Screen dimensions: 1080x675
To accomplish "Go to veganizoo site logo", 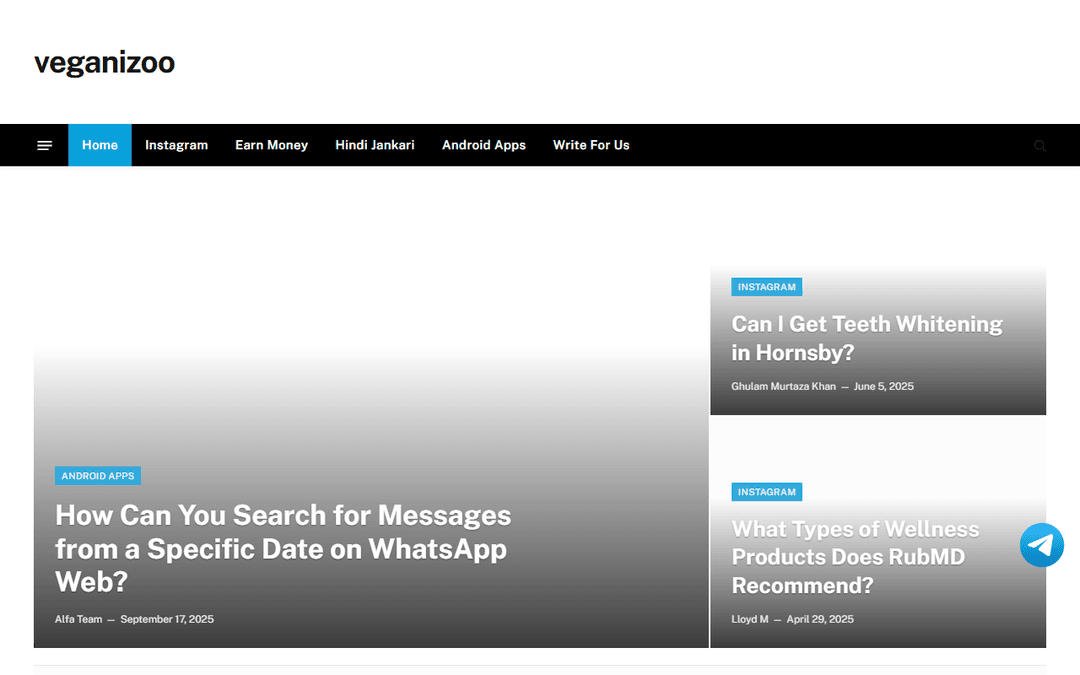I will tap(105, 63).
